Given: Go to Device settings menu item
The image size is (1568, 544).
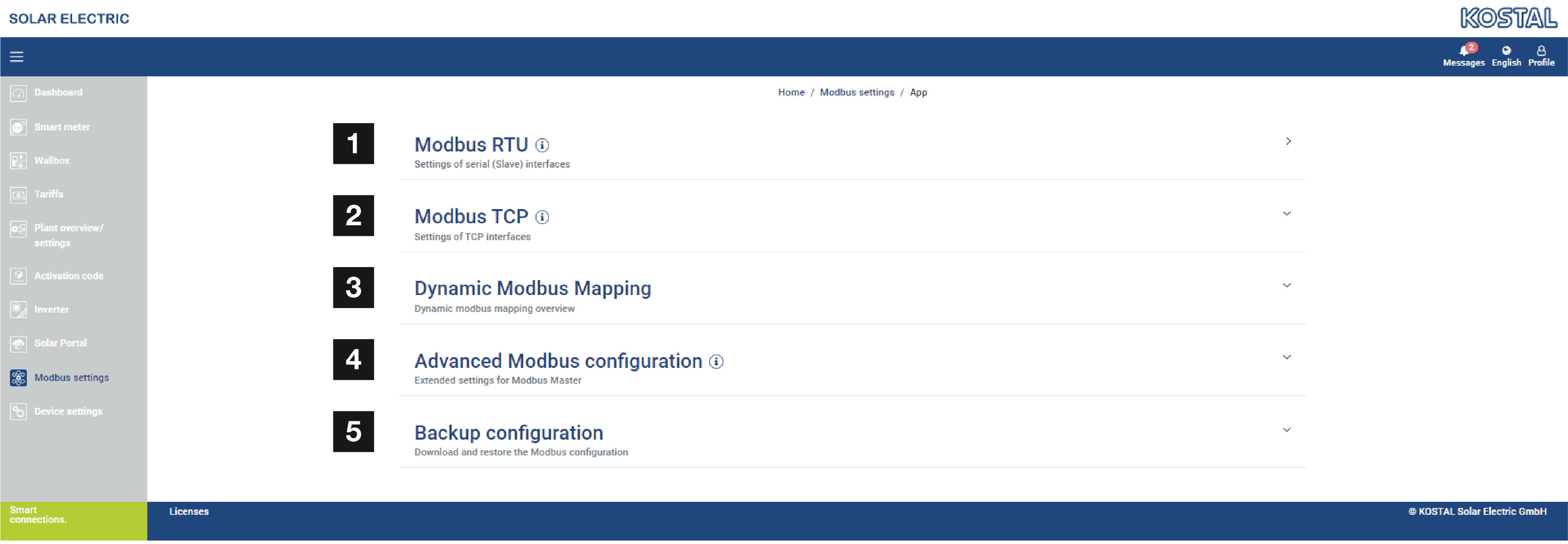Looking at the screenshot, I should (x=68, y=412).
